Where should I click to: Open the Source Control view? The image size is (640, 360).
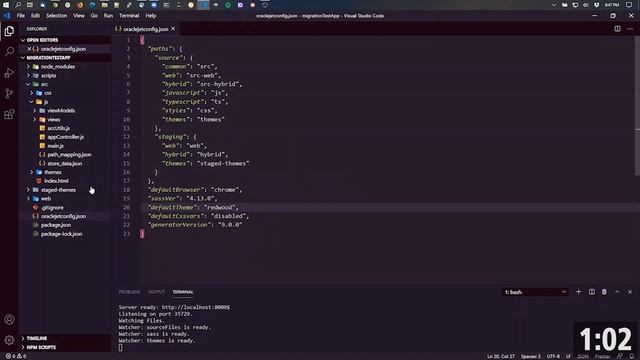tap(9, 93)
